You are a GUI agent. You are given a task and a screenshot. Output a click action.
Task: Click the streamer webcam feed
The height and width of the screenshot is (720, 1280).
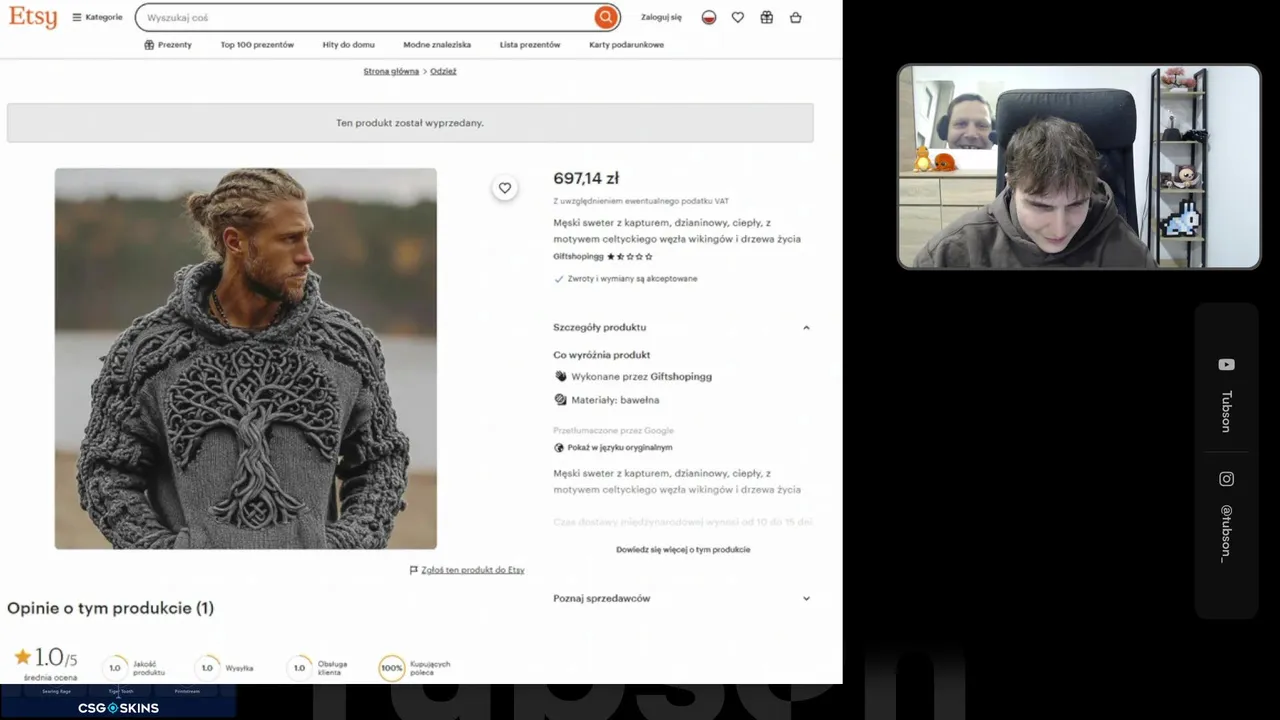tap(1079, 167)
